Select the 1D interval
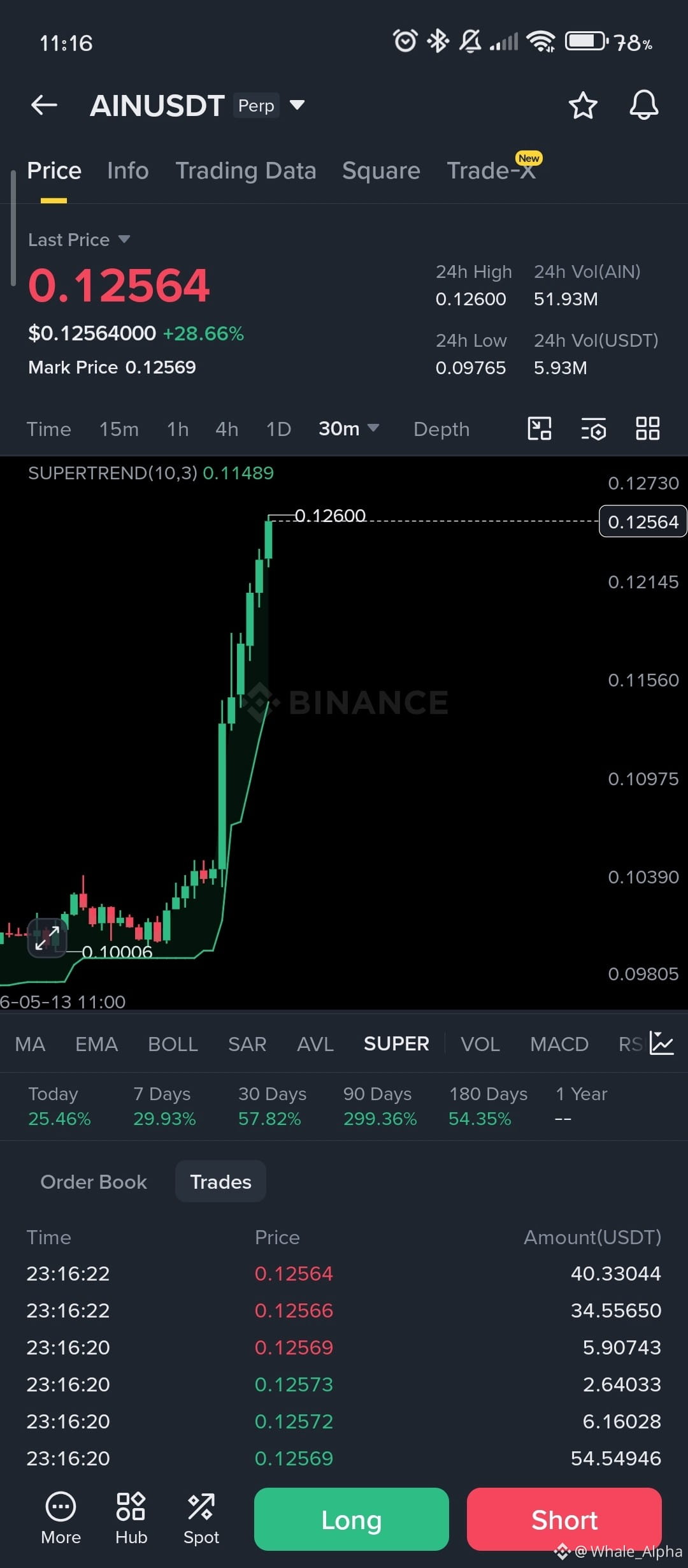Screen dimensions: 688x1568 click(x=278, y=429)
